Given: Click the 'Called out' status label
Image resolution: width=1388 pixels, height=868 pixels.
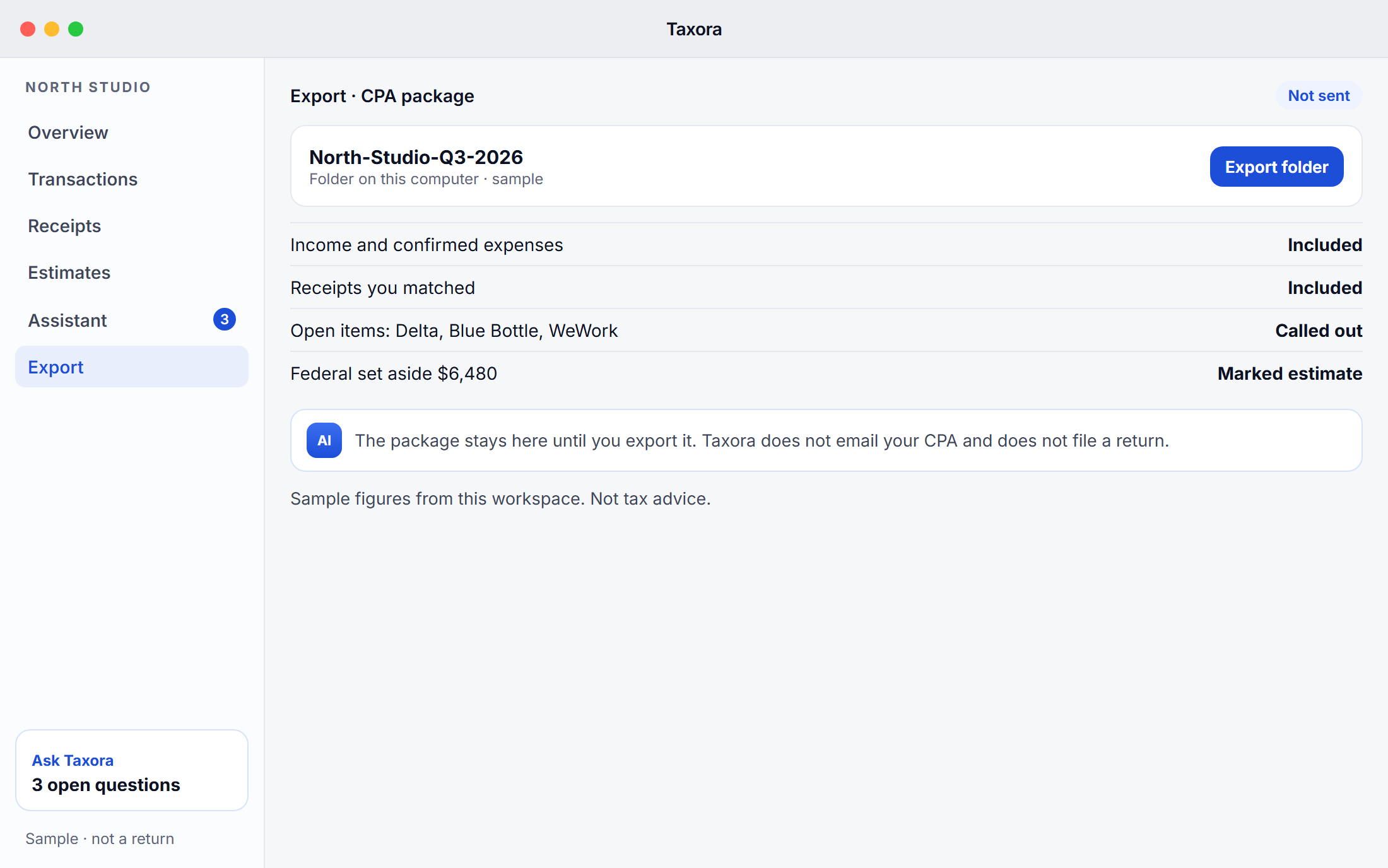Looking at the screenshot, I should click(x=1319, y=331).
